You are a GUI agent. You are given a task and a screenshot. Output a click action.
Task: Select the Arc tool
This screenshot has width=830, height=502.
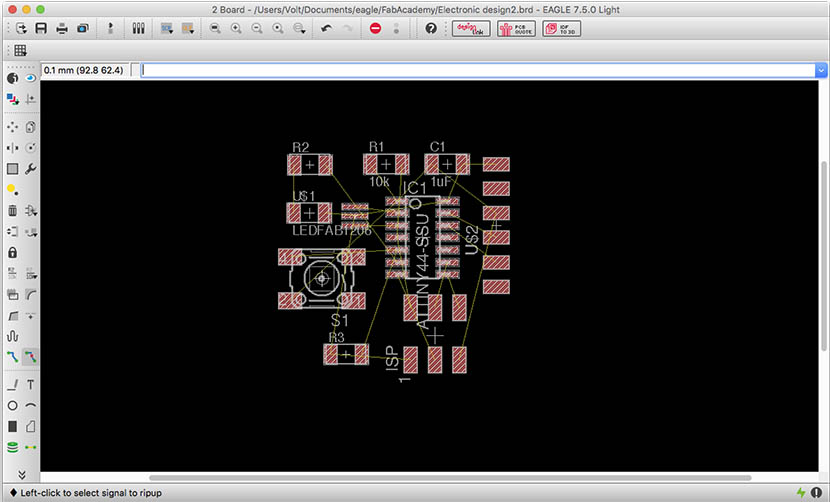tap(31, 406)
